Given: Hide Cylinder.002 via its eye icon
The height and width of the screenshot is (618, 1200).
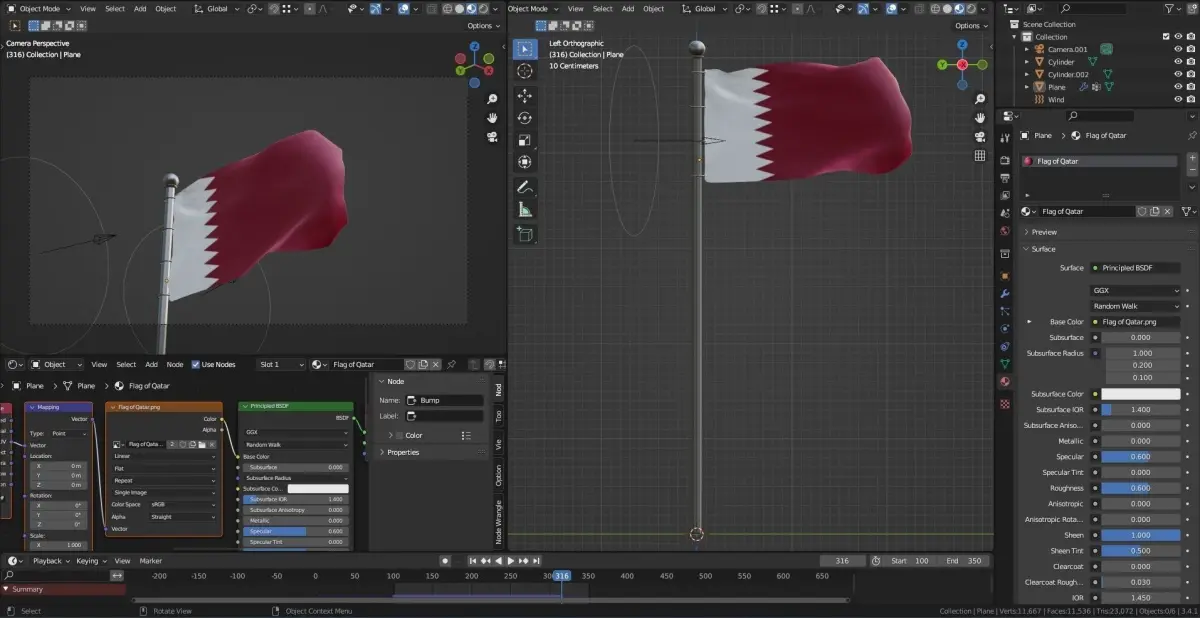Looking at the screenshot, I should pos(1177,74).
